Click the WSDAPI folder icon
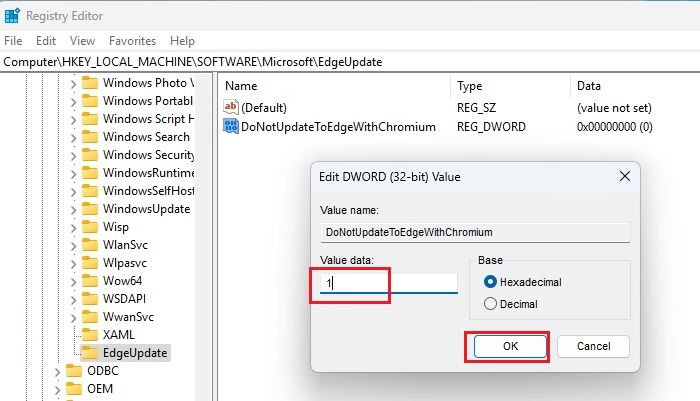Screen dimensions: 700x401 (x=90, y=299)
